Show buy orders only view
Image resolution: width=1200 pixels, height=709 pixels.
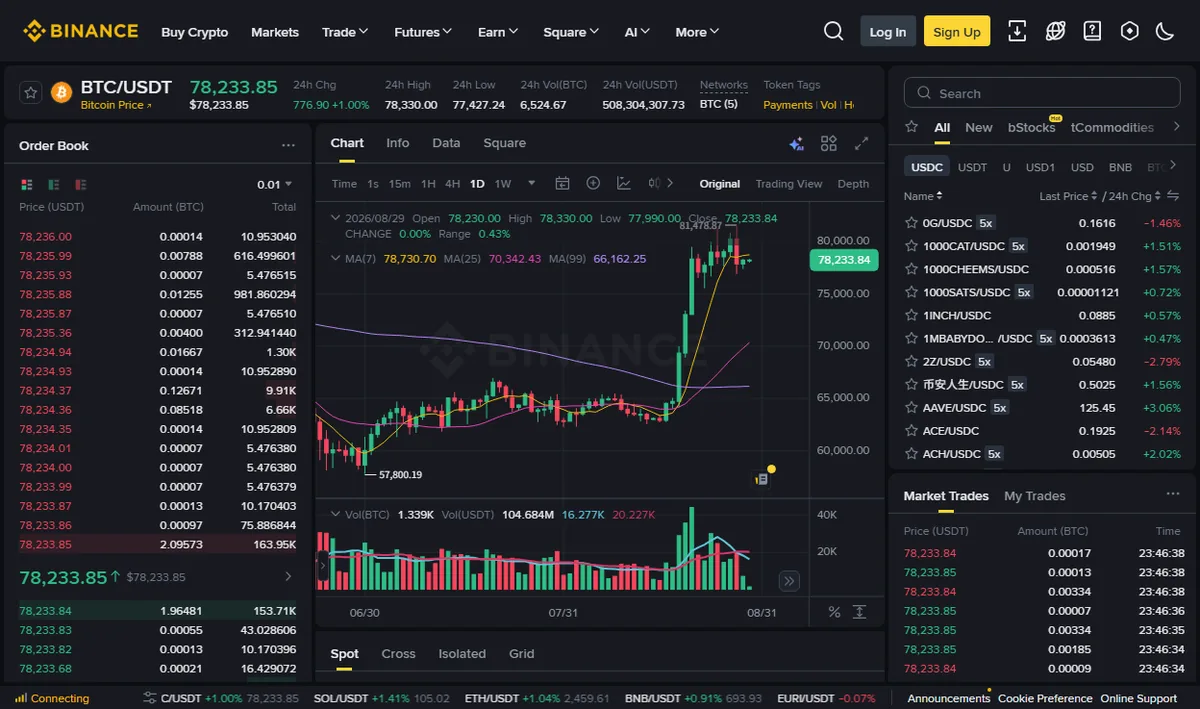pos(53,184)
